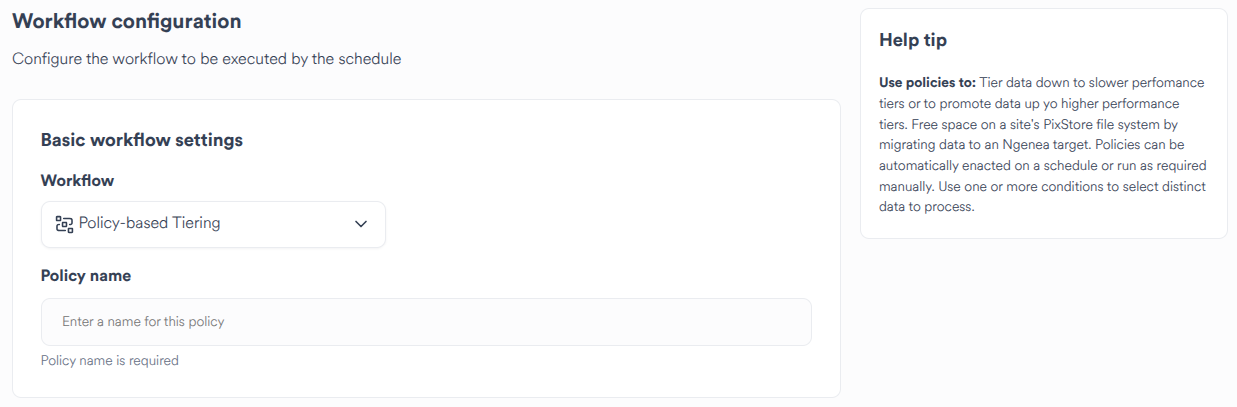Click the schedule workflow description subtitle
Viewport: 1237px width, 407px height.
tap(206, 59)
